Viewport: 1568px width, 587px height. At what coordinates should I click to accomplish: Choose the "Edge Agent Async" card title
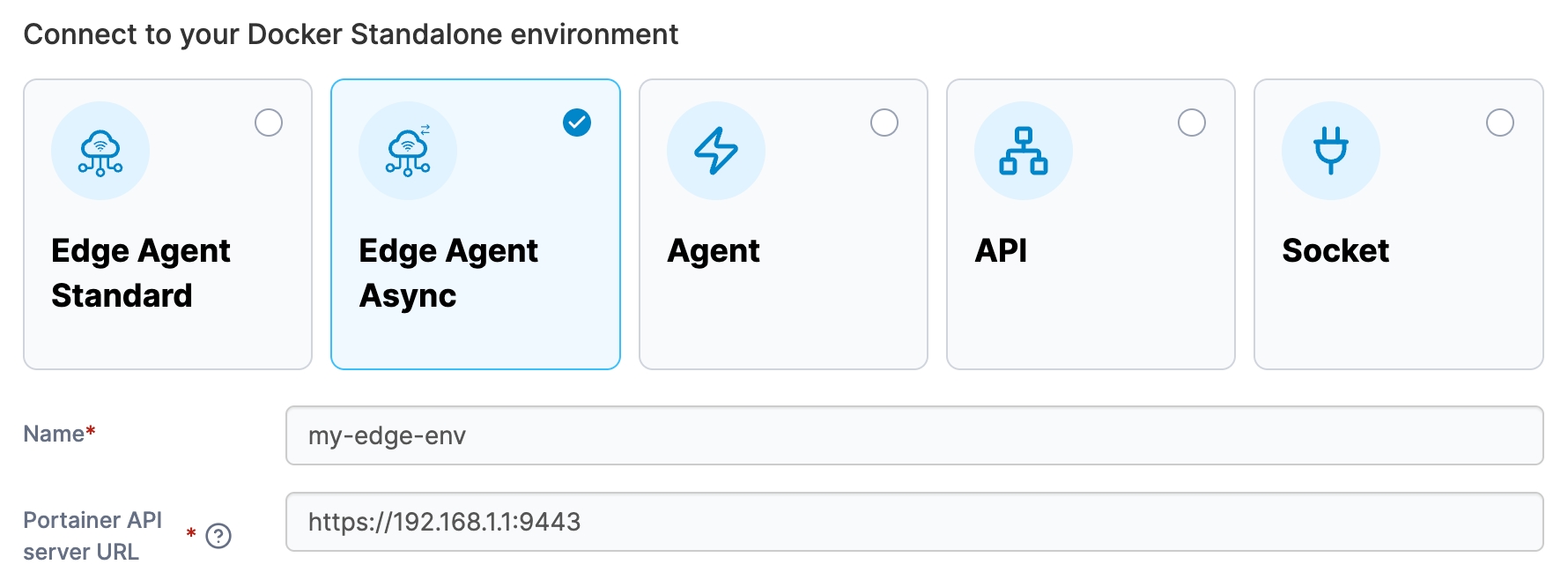tap(448, 273)
